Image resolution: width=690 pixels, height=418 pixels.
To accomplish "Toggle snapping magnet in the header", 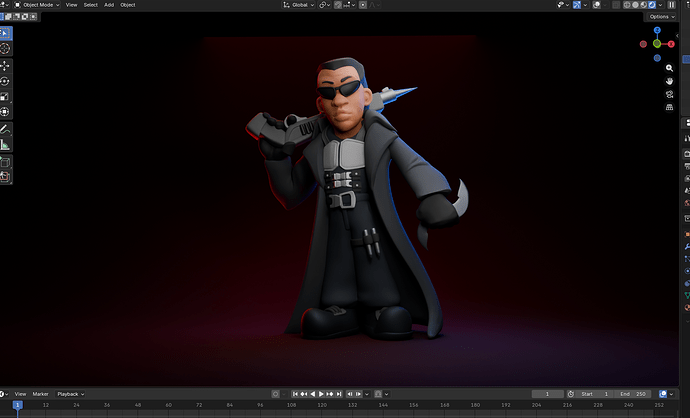I will [338, 5].
